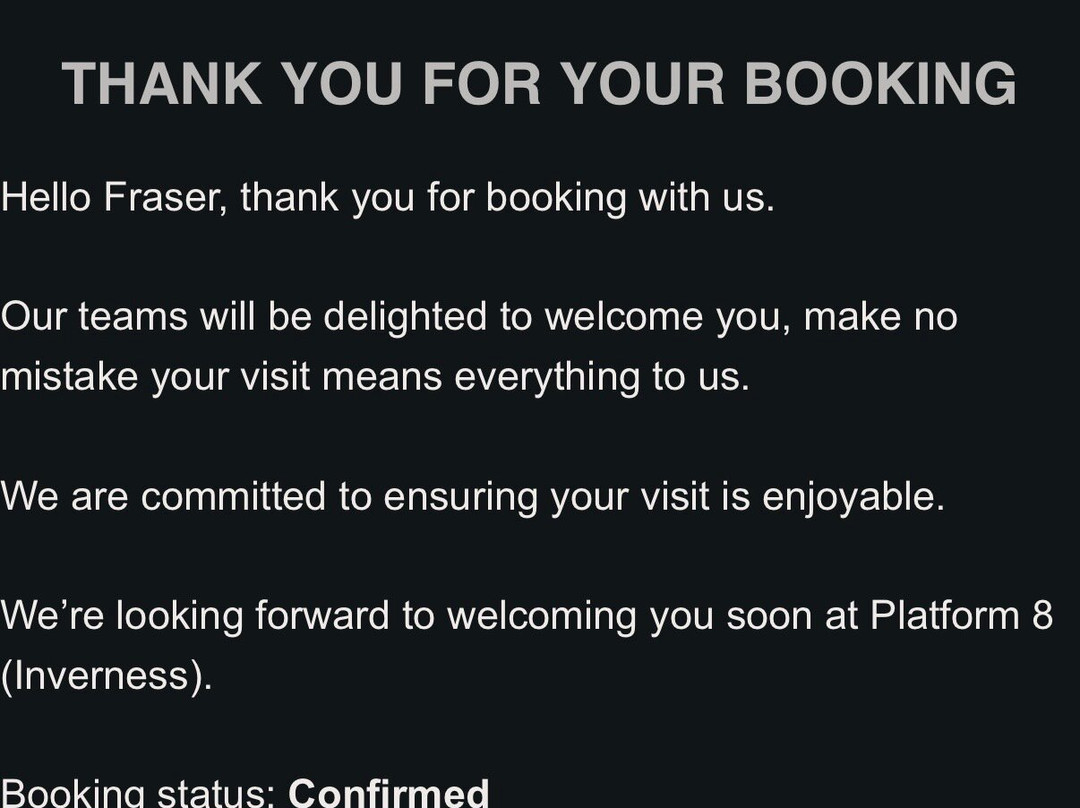The width and height of the screenshot is (1080, 808).
Task: Click the word "enjoyable"
Action: [x=852, y=497]
